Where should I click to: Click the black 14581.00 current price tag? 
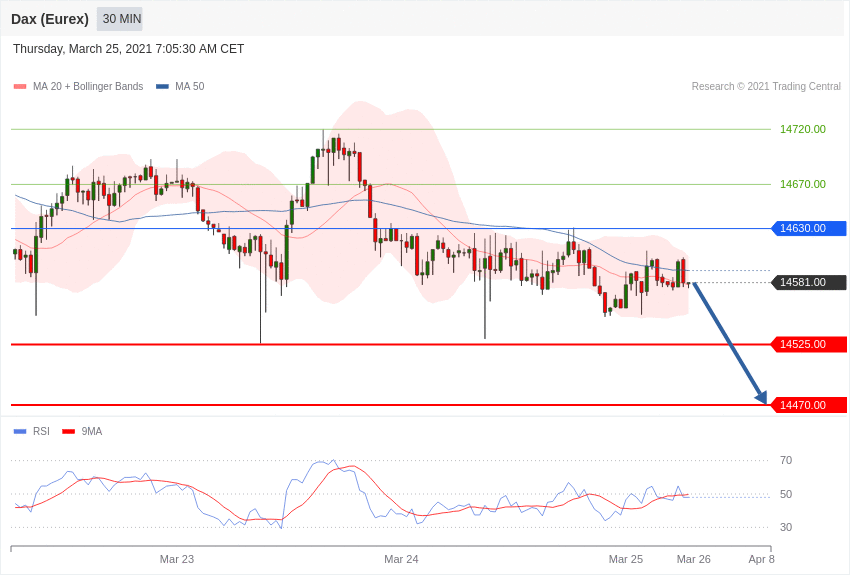(809, 282)
